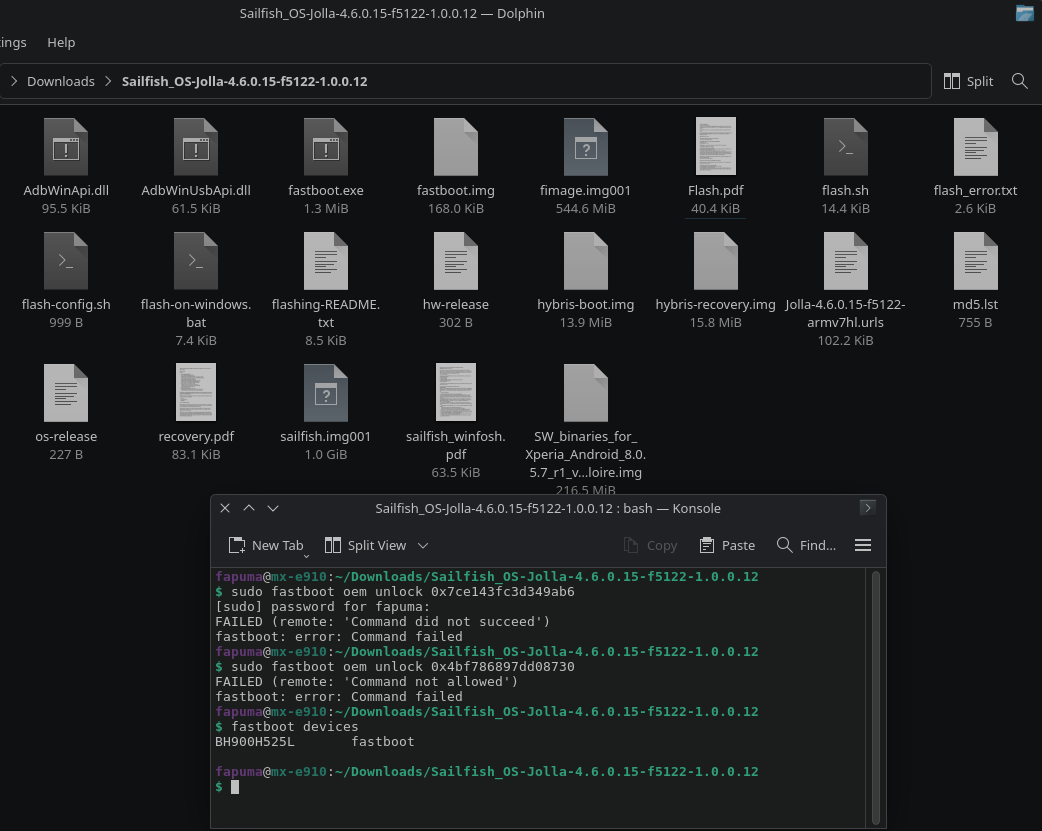Open Konsole Find search
This screenshot has width=1042, height=831.
click(x=806, y=545)
